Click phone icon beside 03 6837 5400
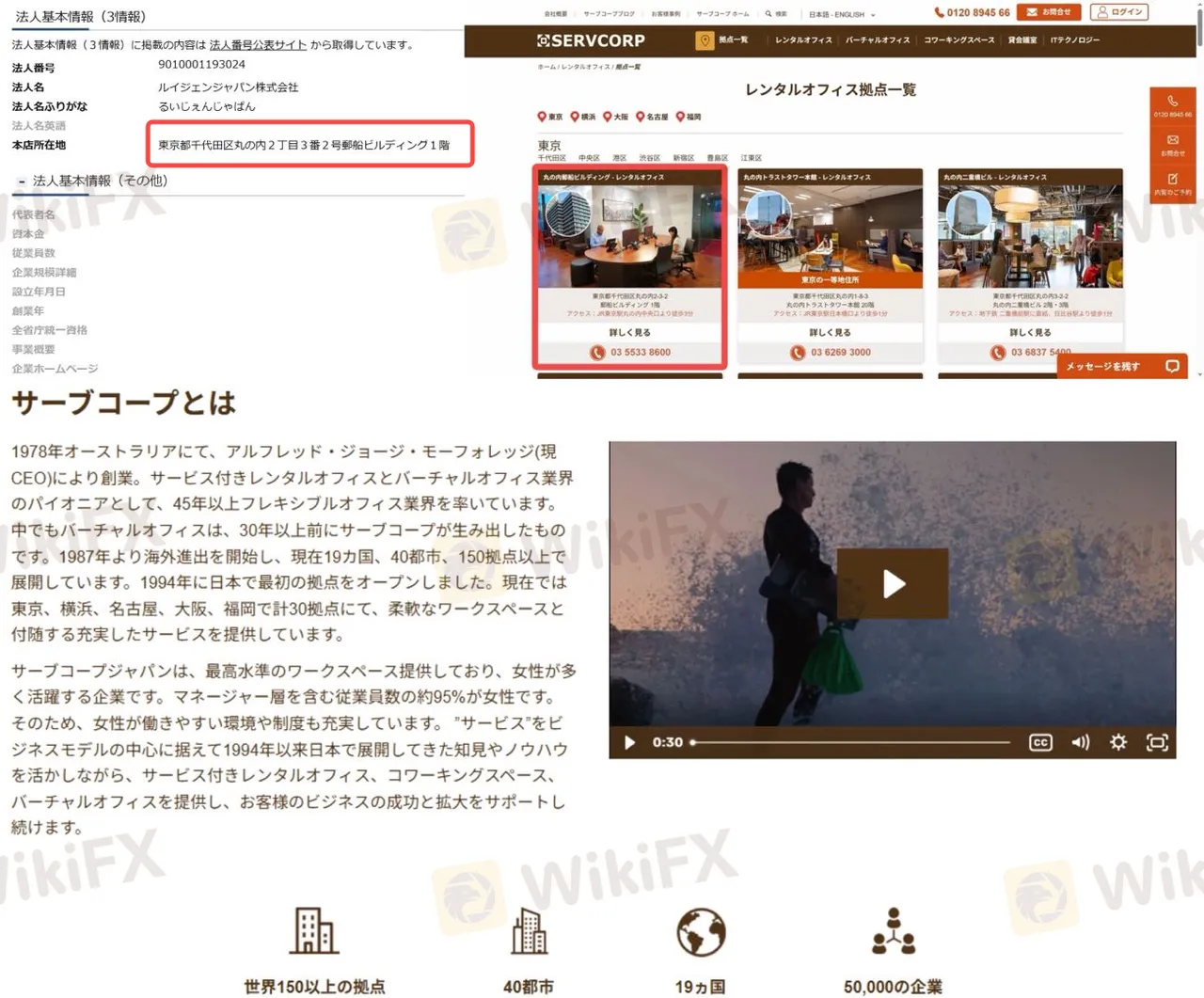The width and height of the screenshot is (1204, 998). (x=998, y=353)
